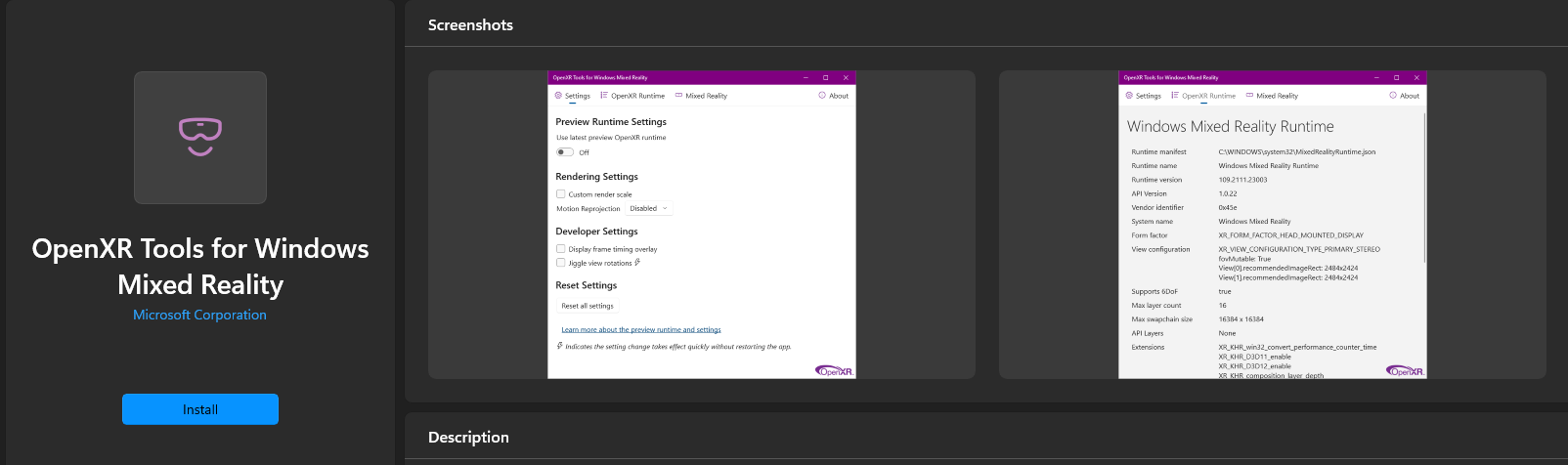Select the Mixed Reality tab in the second screenshot
The image size is (1568, 465).
click(1272, 96)
